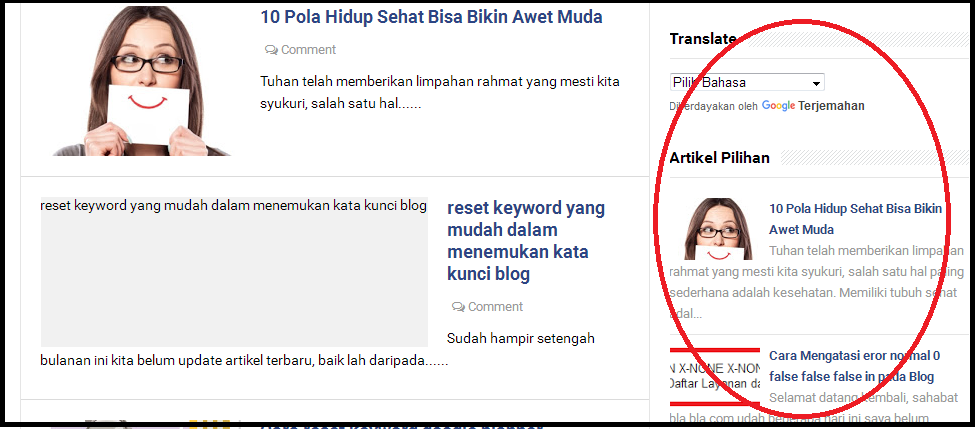
Task: Open sidebar thumbnail of woman with glasses
Action: pyautogui.click(x=718, y=229)
